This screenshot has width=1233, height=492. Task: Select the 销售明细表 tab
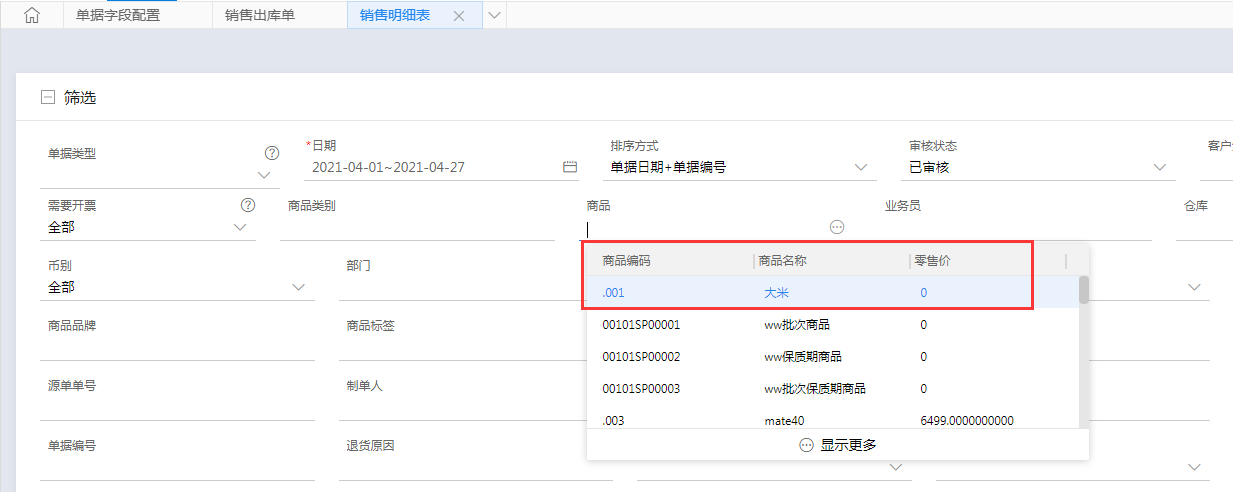[395, 15]
